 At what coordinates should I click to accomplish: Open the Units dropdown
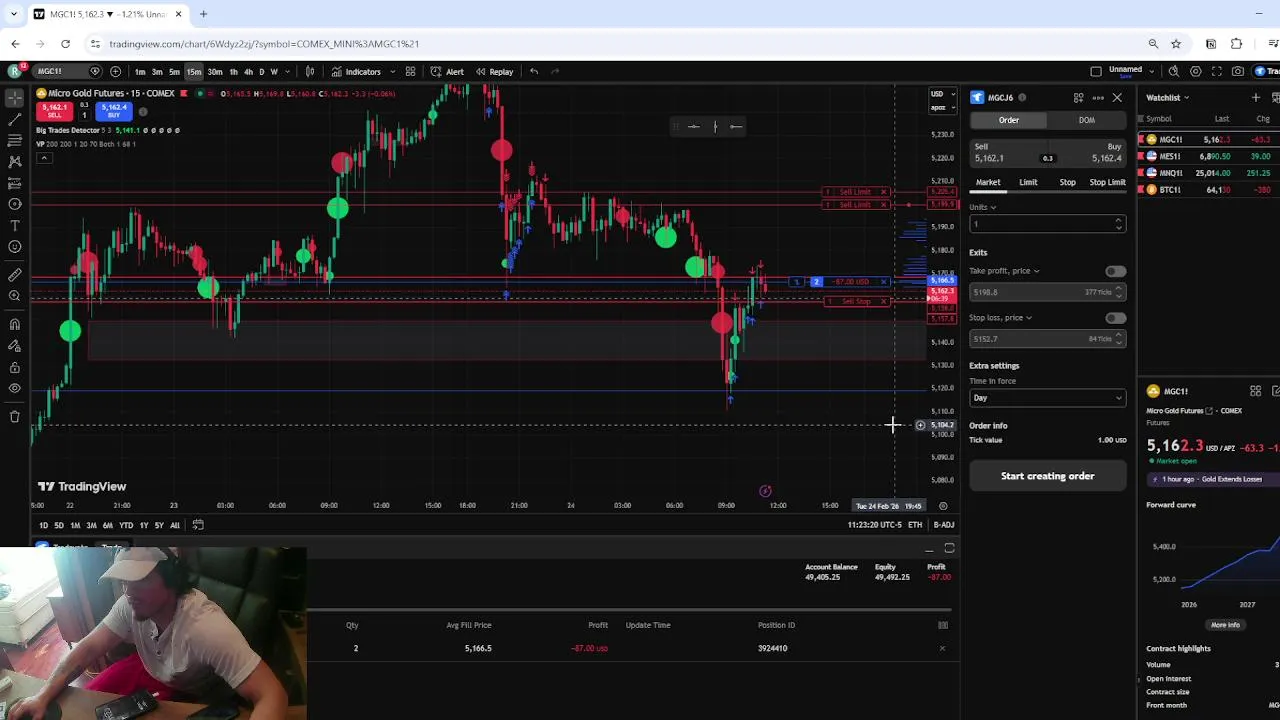pyautogui.click(x=982, y=207)
